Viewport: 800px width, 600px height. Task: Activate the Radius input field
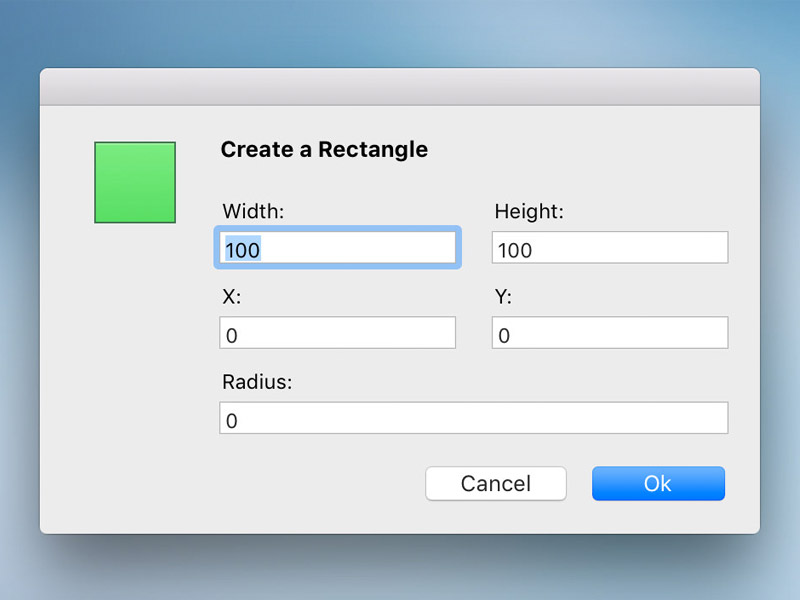pyautogui.click(x=473, y=418)
